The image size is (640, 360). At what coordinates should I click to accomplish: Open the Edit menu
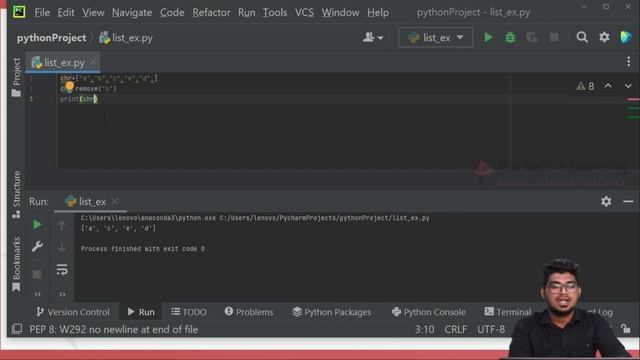pyautogui.click(x=66, y=13)
